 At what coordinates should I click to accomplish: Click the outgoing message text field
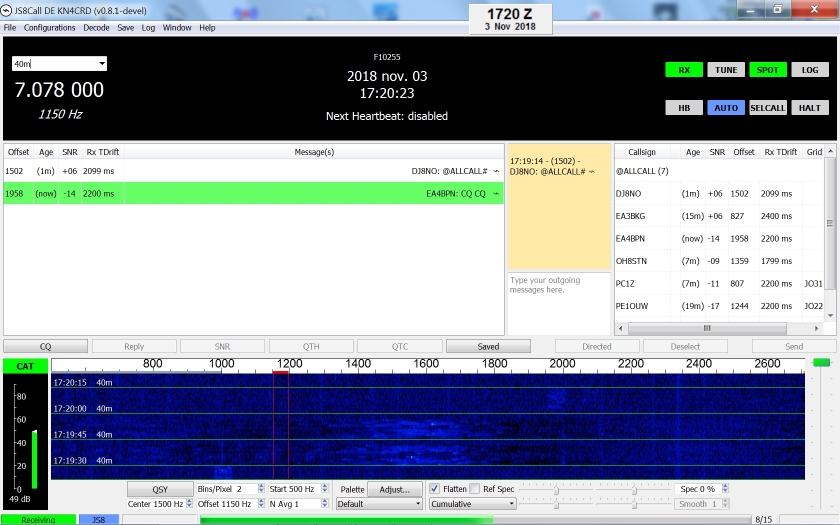tap(558, 302)
